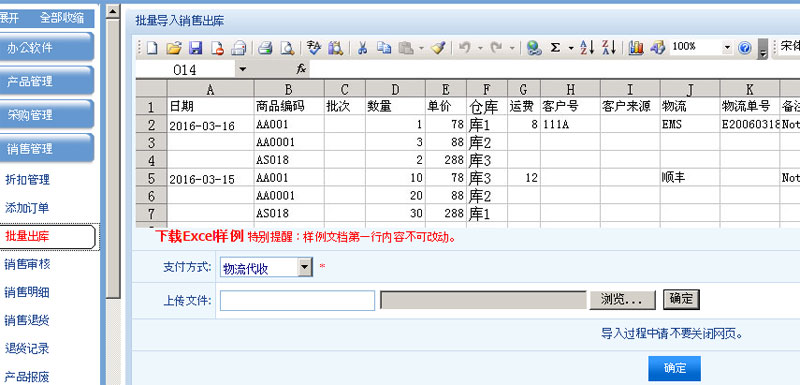Screen dimensions: 800x385
Task: Click the Print Preview magnifier icon
Action: click(x=288, y=48)
